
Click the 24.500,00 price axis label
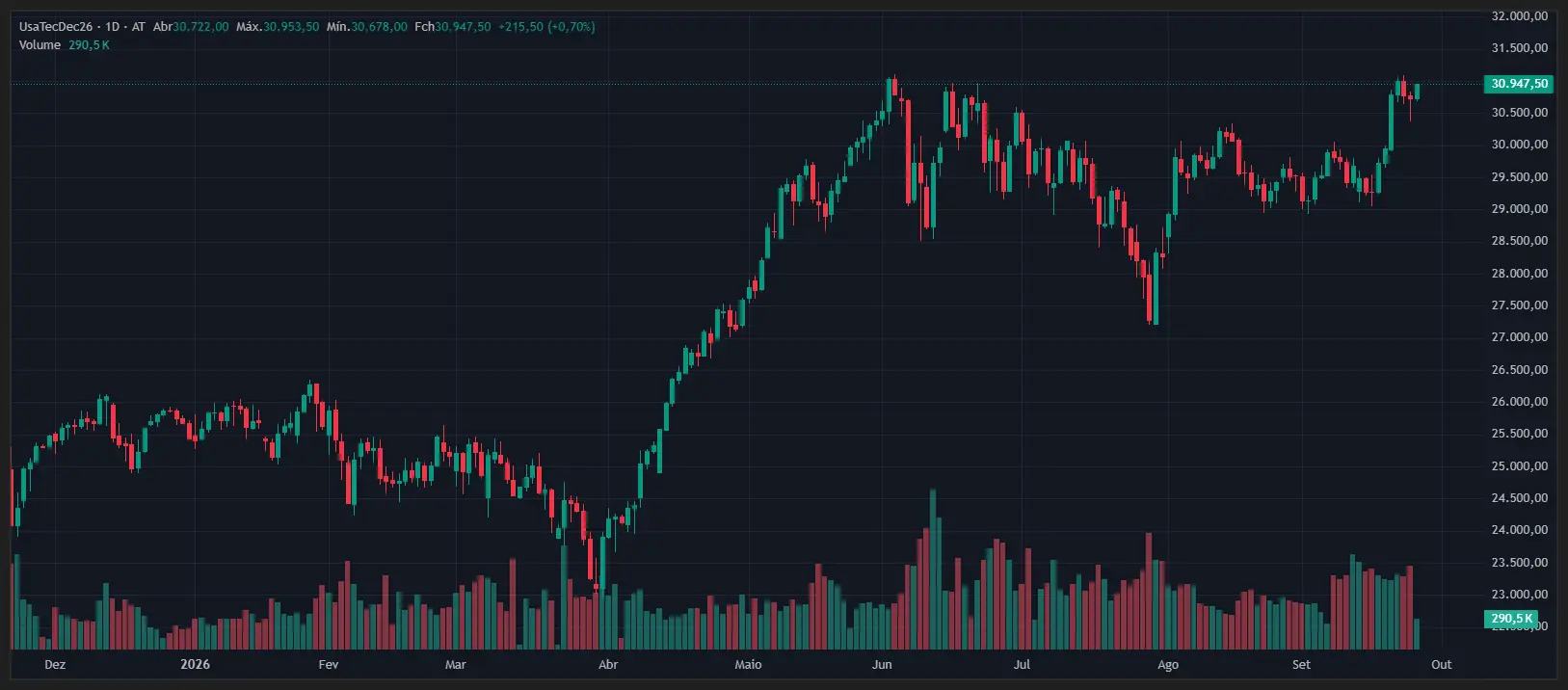pos(1520,498)
